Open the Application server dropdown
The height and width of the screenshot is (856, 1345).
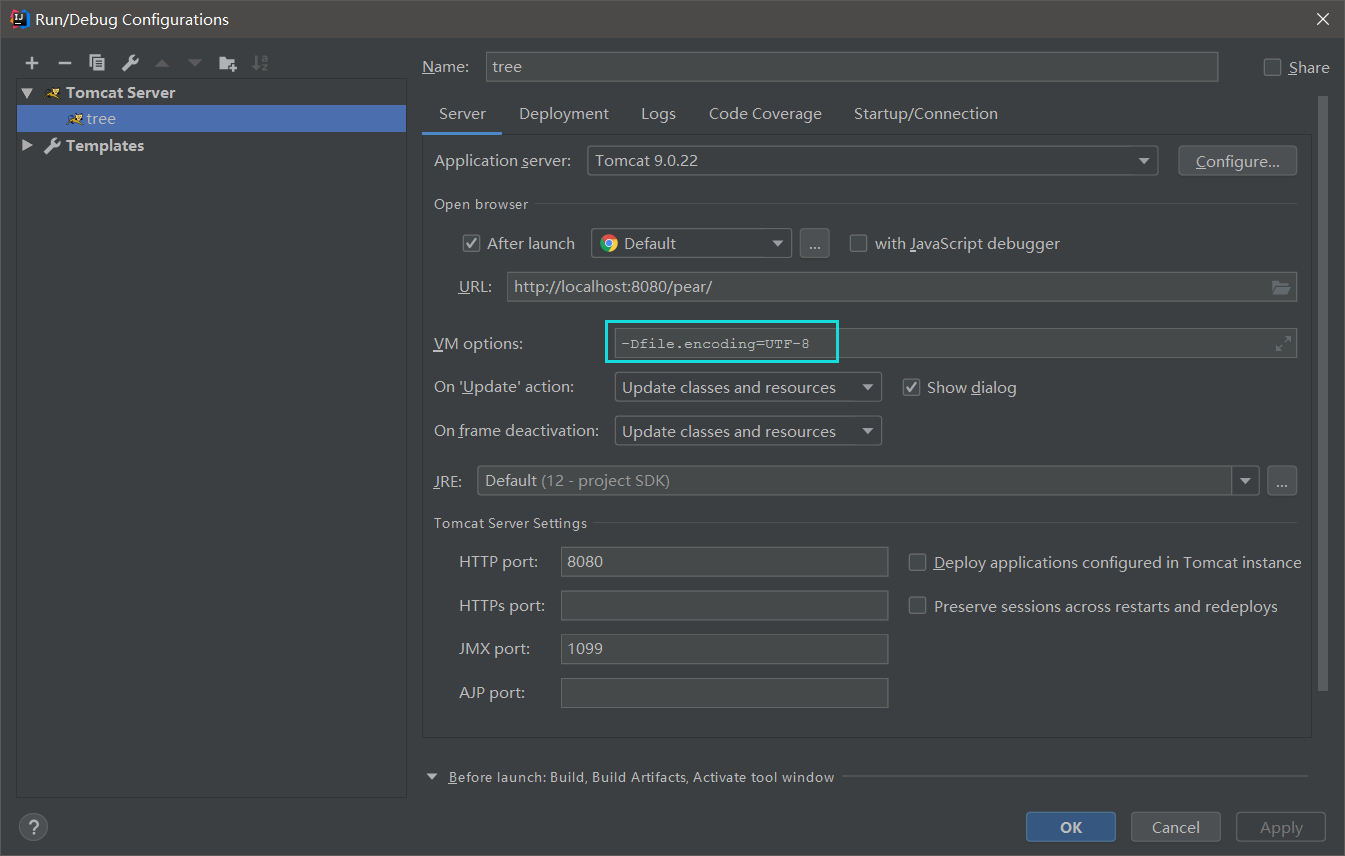pos(1143,161)
